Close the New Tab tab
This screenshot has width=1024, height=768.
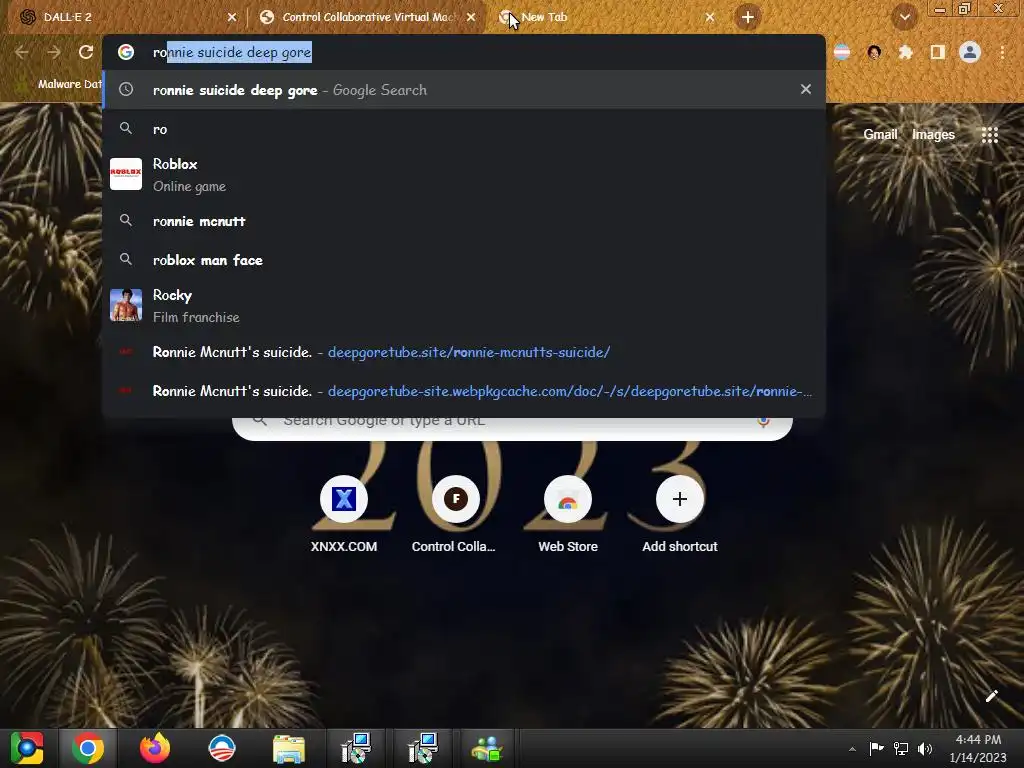pyautogui.click(x=710, y=17)
